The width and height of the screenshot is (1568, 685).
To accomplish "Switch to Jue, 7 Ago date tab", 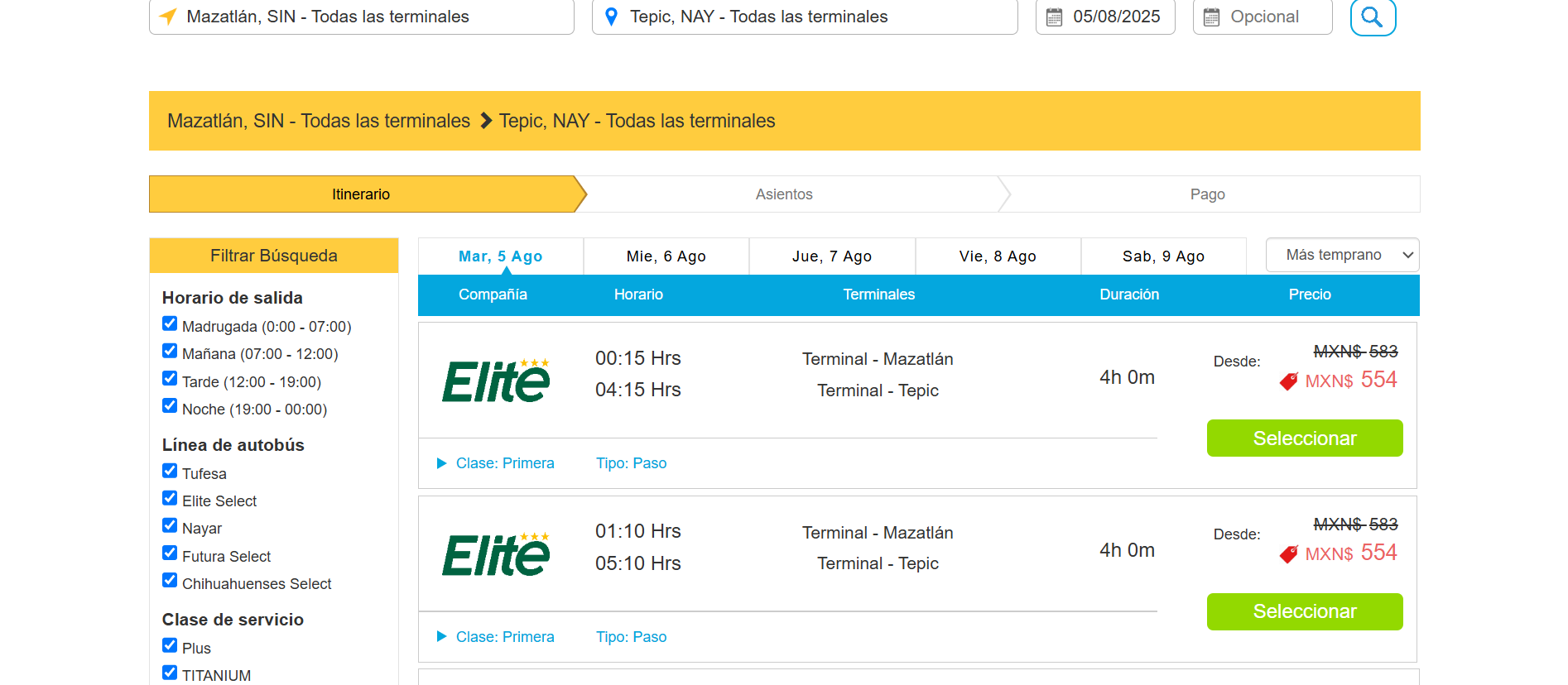I will pos(832,256).
